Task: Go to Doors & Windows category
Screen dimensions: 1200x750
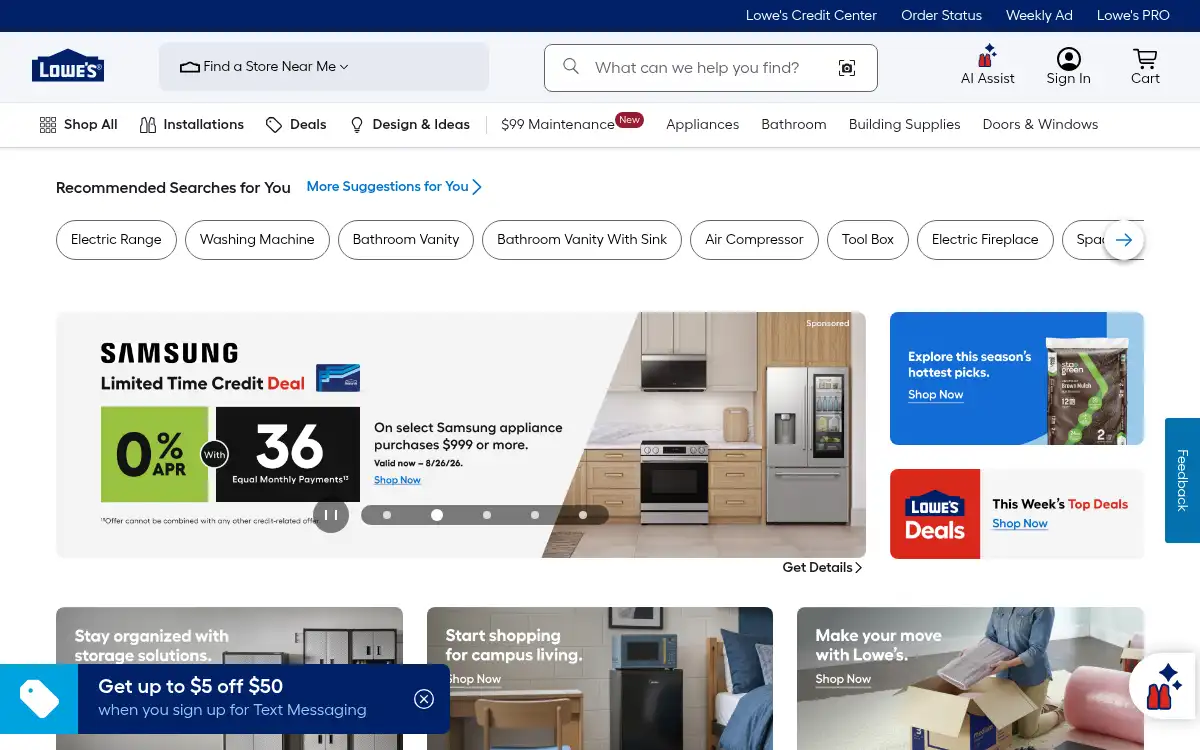Action: (x=1040, y=125)
